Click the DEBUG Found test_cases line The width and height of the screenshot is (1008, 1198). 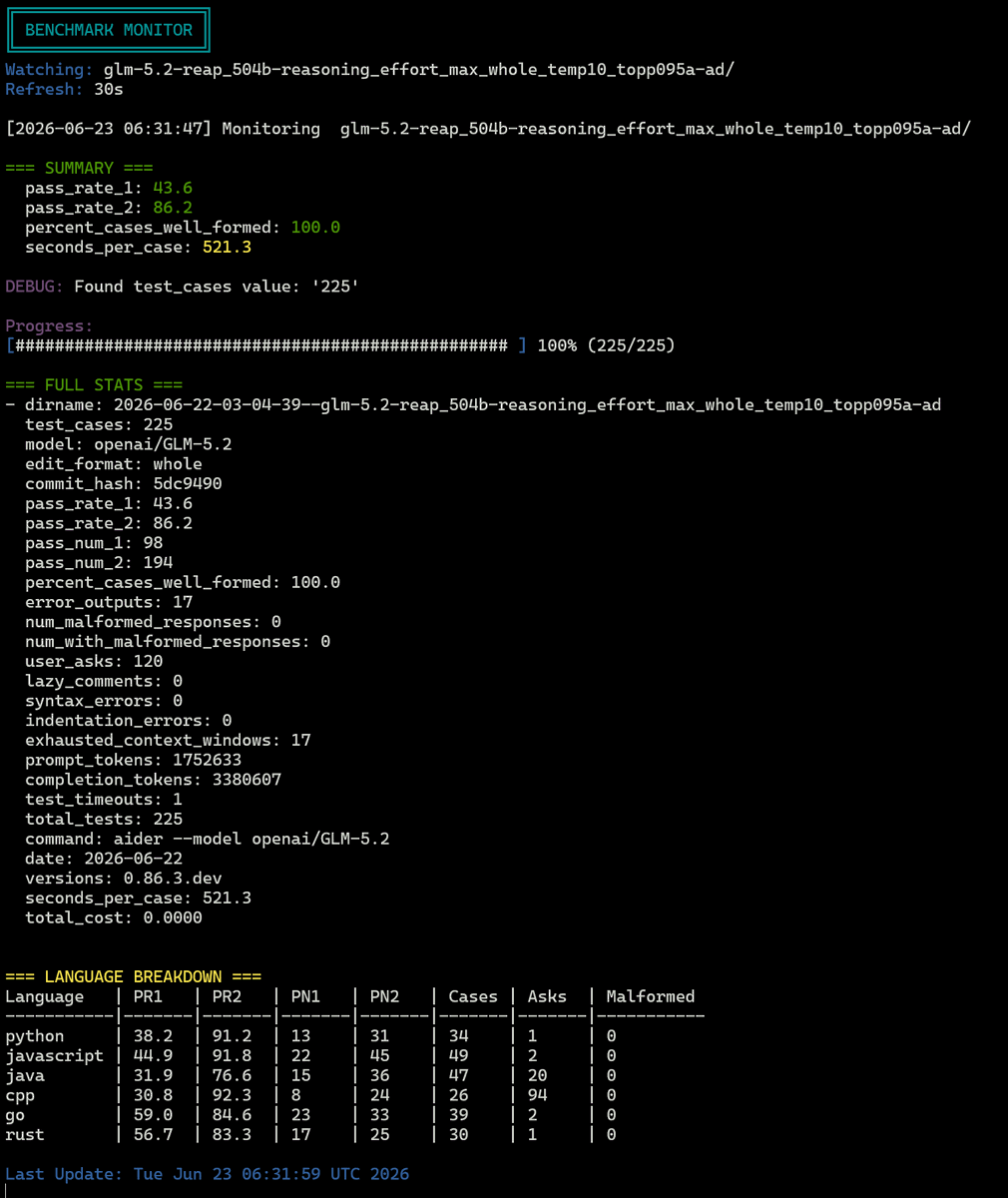[x=183, y=287]
